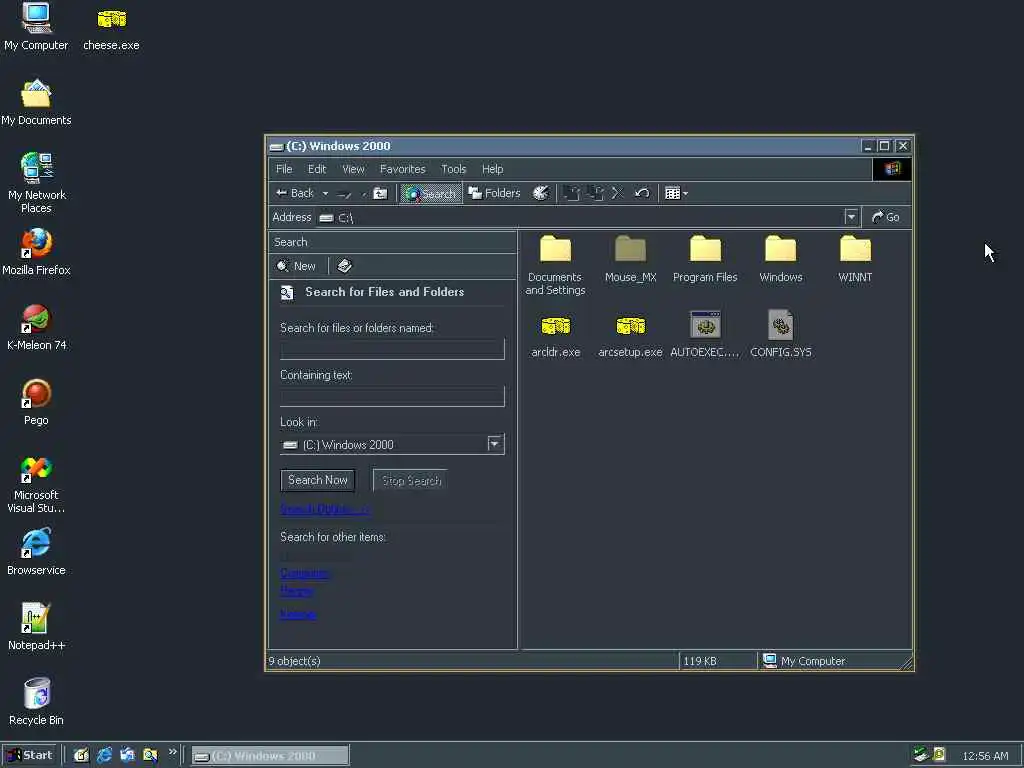Image resolution: width=1024 pixels, height=768 pixels.
Task: Open the Help menu
Action: (x=492, y=169)
